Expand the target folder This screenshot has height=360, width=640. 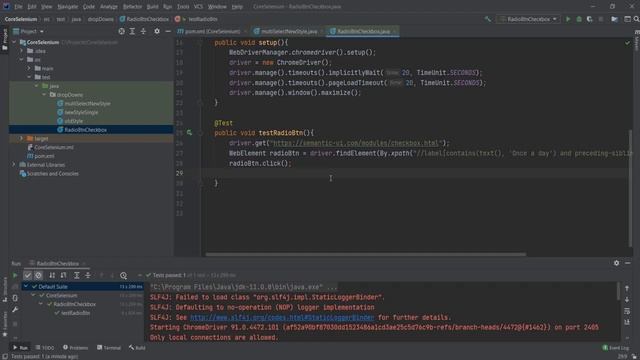tap(22, 138)
